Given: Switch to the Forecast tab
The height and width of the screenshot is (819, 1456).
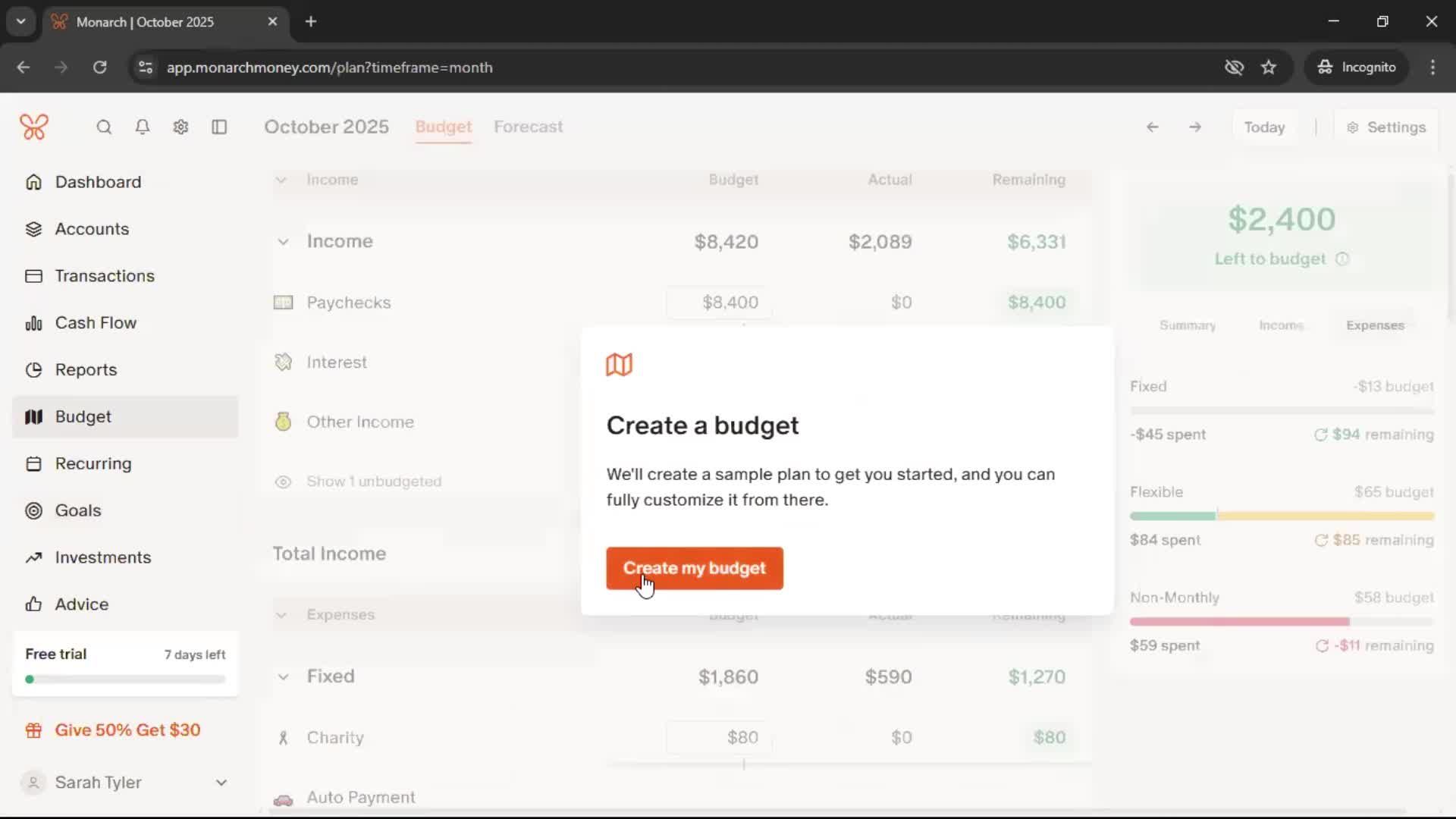Looking at the screenshot, I should click(528, 127).
